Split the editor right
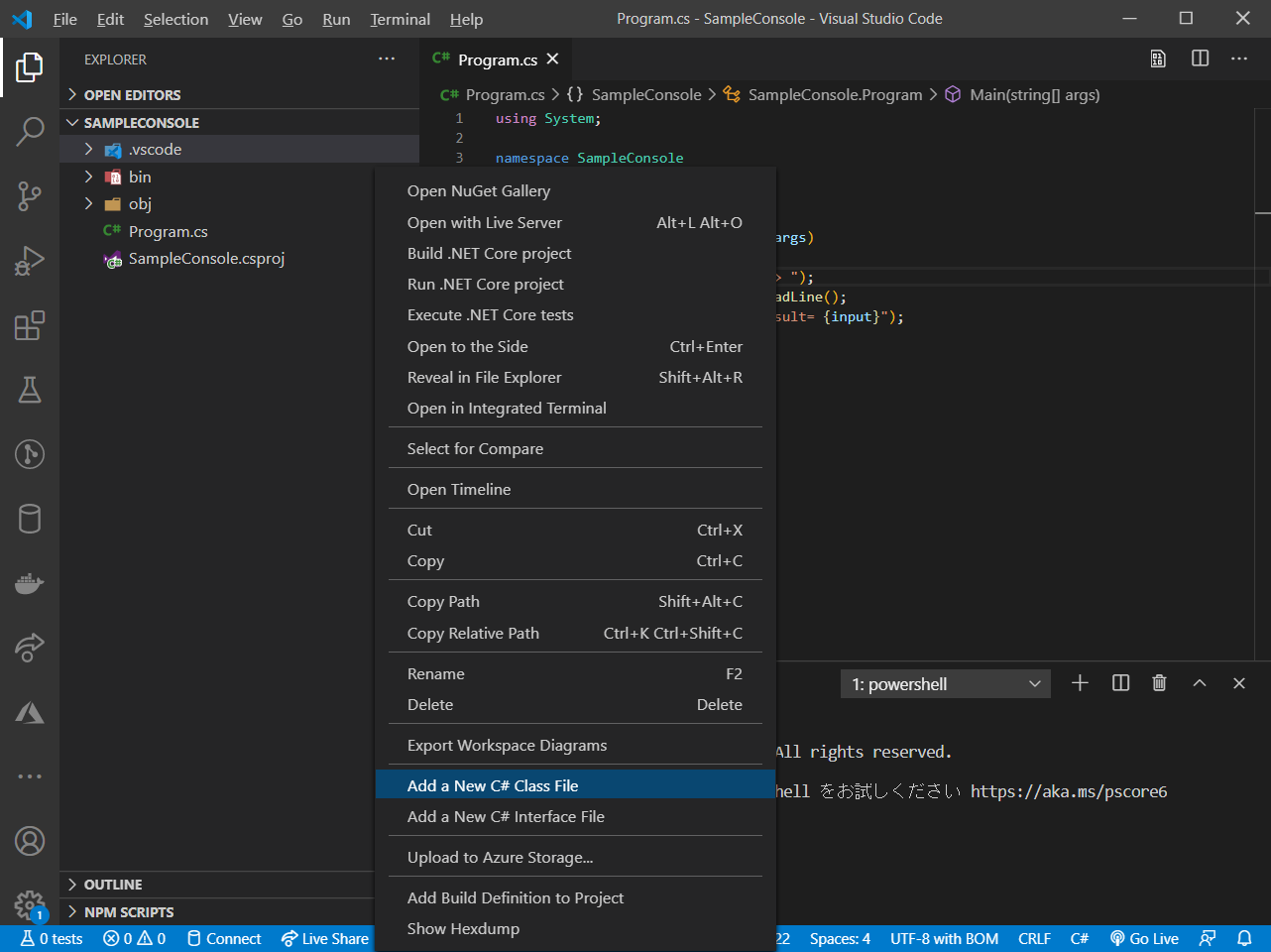This screenshot has height=952, width=1271. (x=1200, y=59)
